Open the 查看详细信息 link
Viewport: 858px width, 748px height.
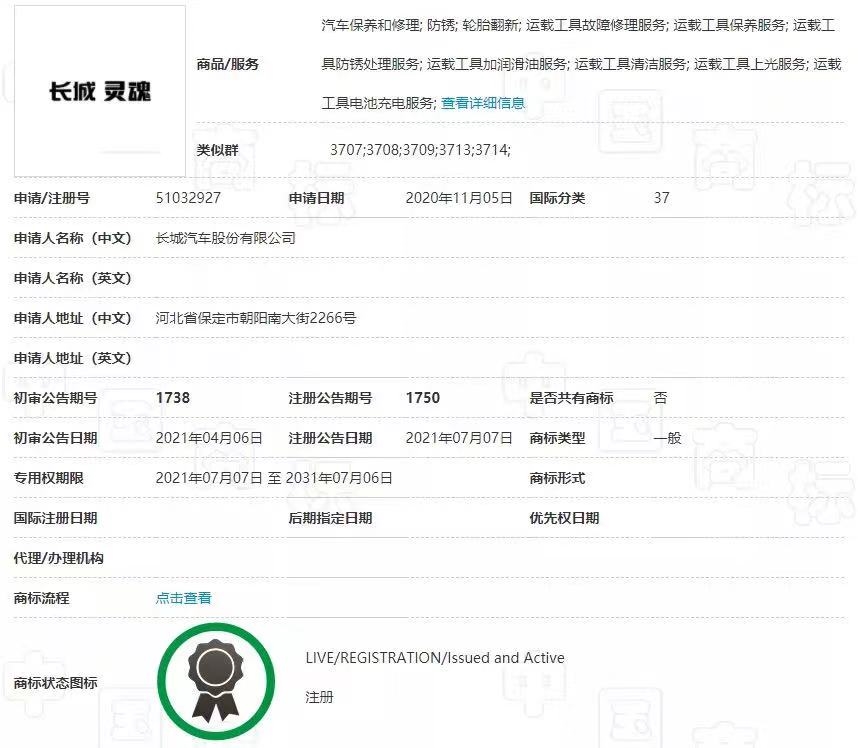(x=483, y=103)
